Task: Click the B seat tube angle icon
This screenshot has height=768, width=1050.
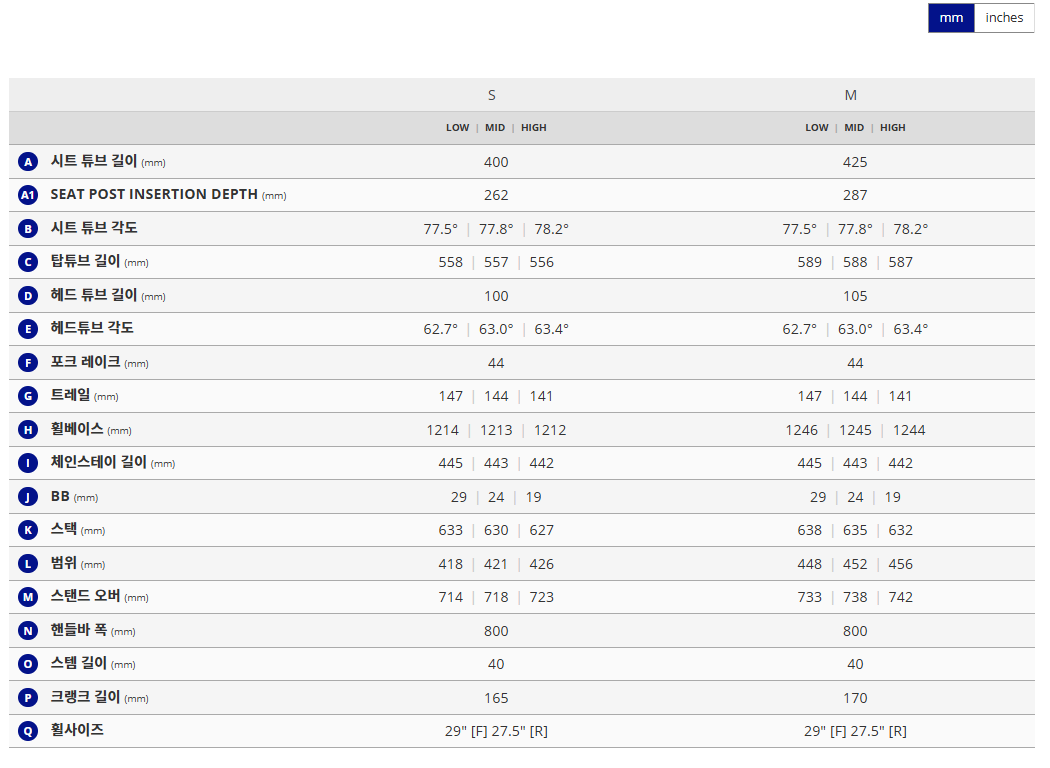Action: [x=28, y=229]
